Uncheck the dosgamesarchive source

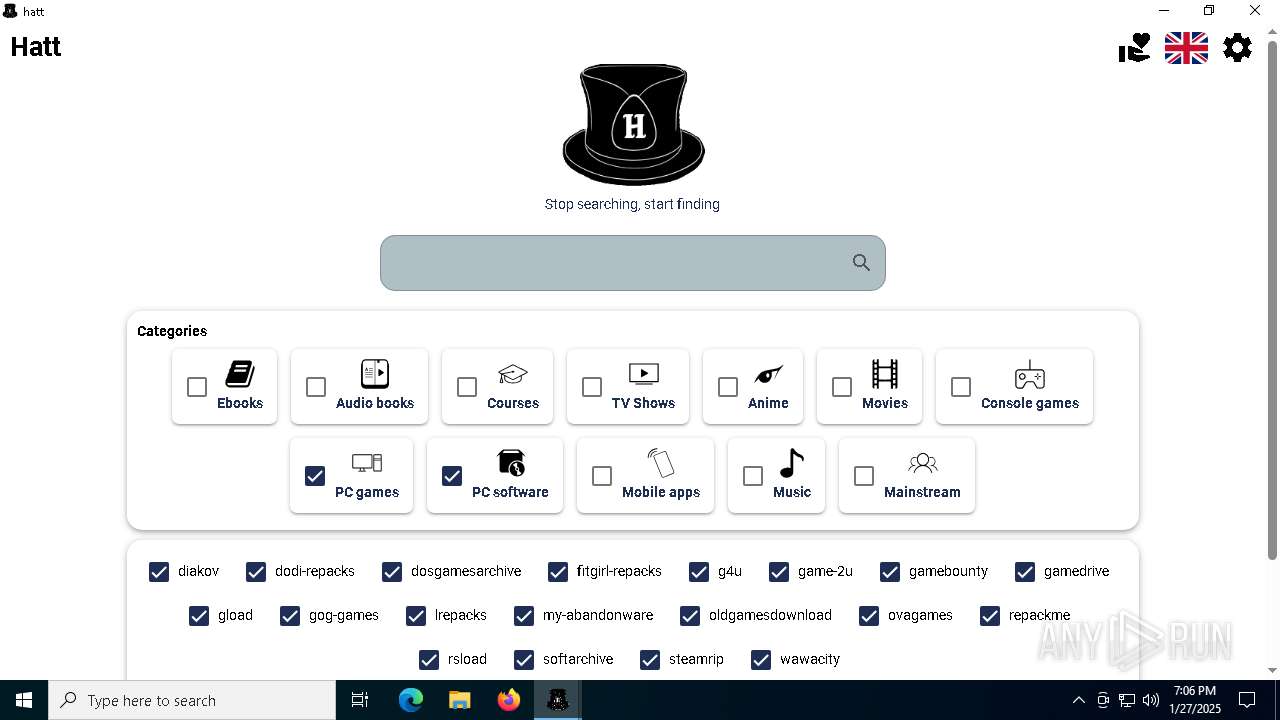coord(392,571)
